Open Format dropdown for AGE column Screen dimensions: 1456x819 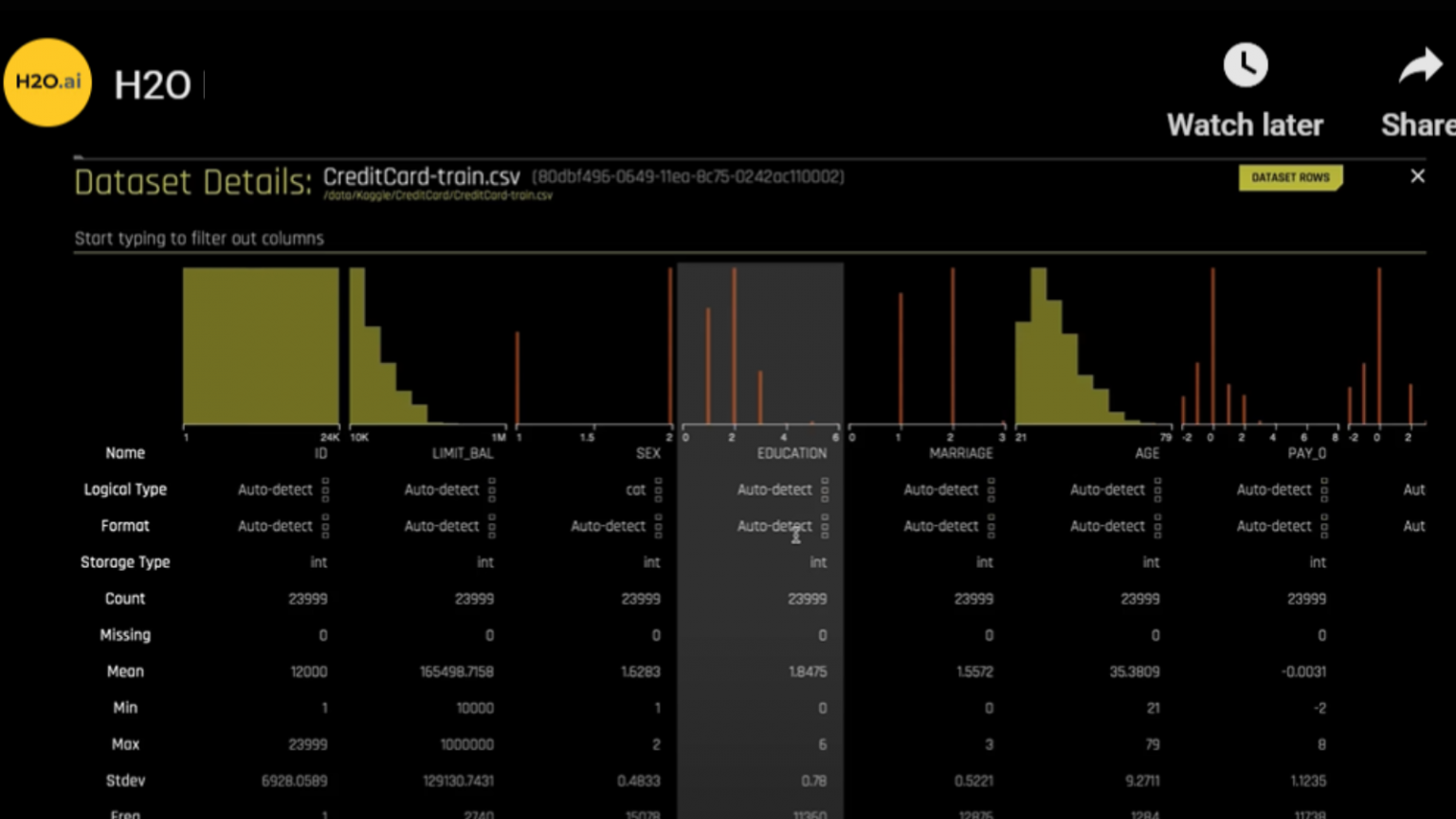tap(1157, 526)
